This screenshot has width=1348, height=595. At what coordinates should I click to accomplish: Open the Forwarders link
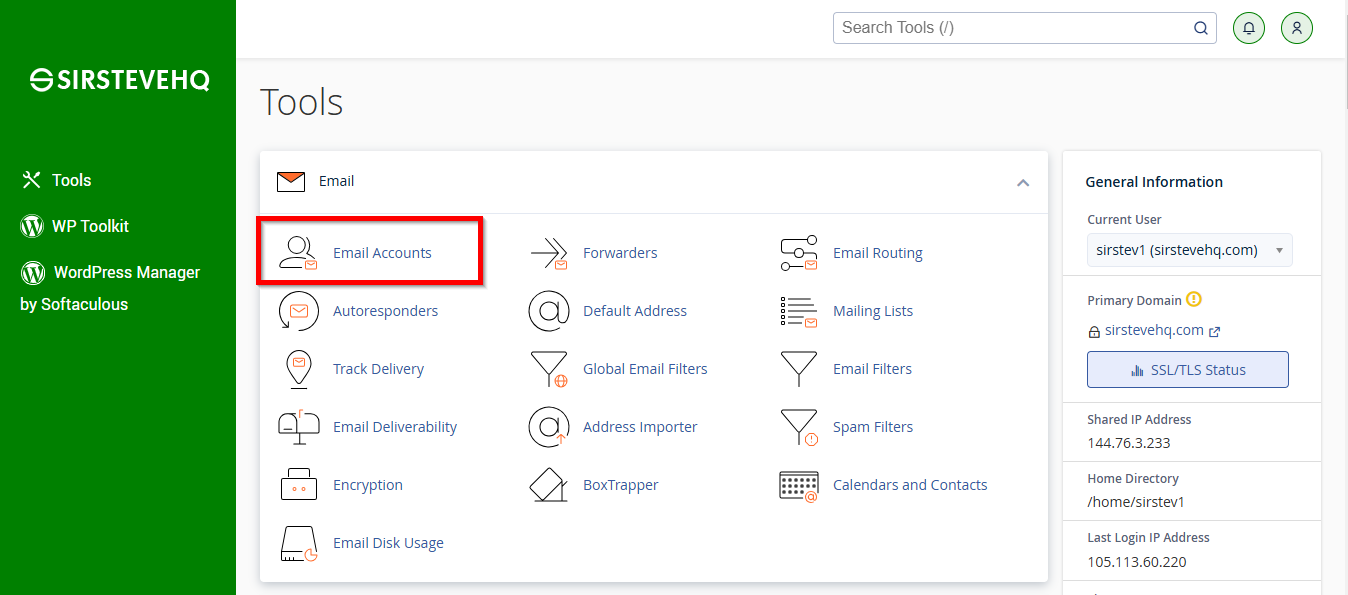point(620,253)
